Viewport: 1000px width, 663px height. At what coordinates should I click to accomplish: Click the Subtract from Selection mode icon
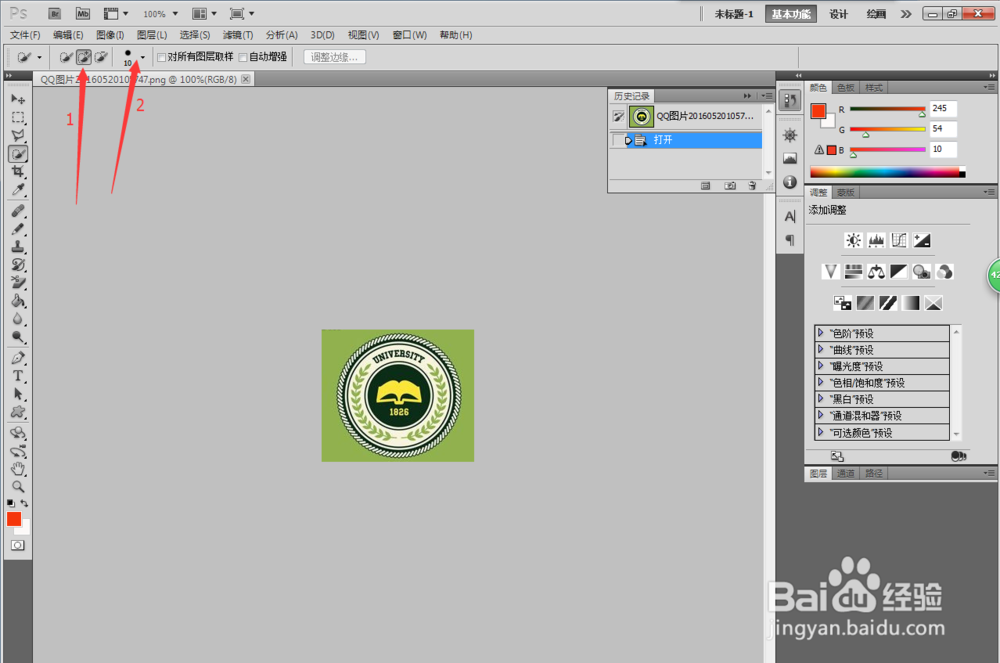coord(101,57)
